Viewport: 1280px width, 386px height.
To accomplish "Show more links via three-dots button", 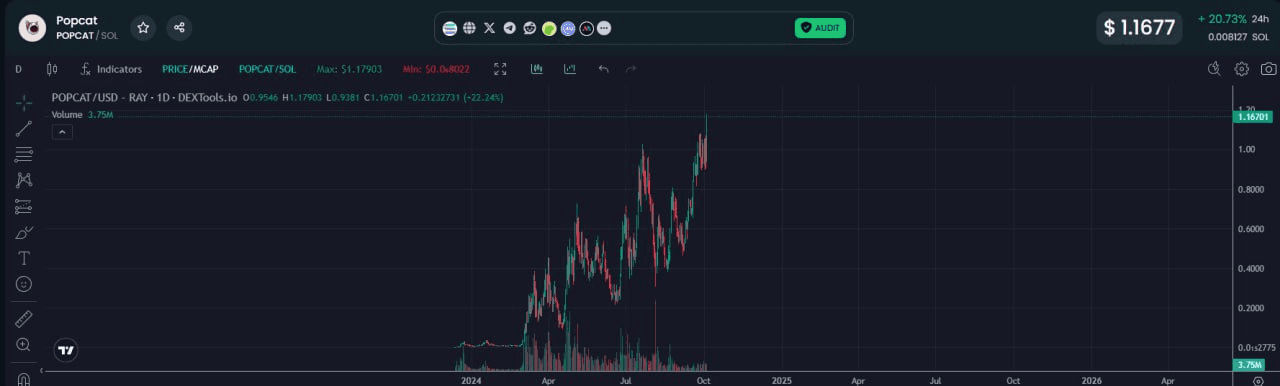I will (604, 28).
